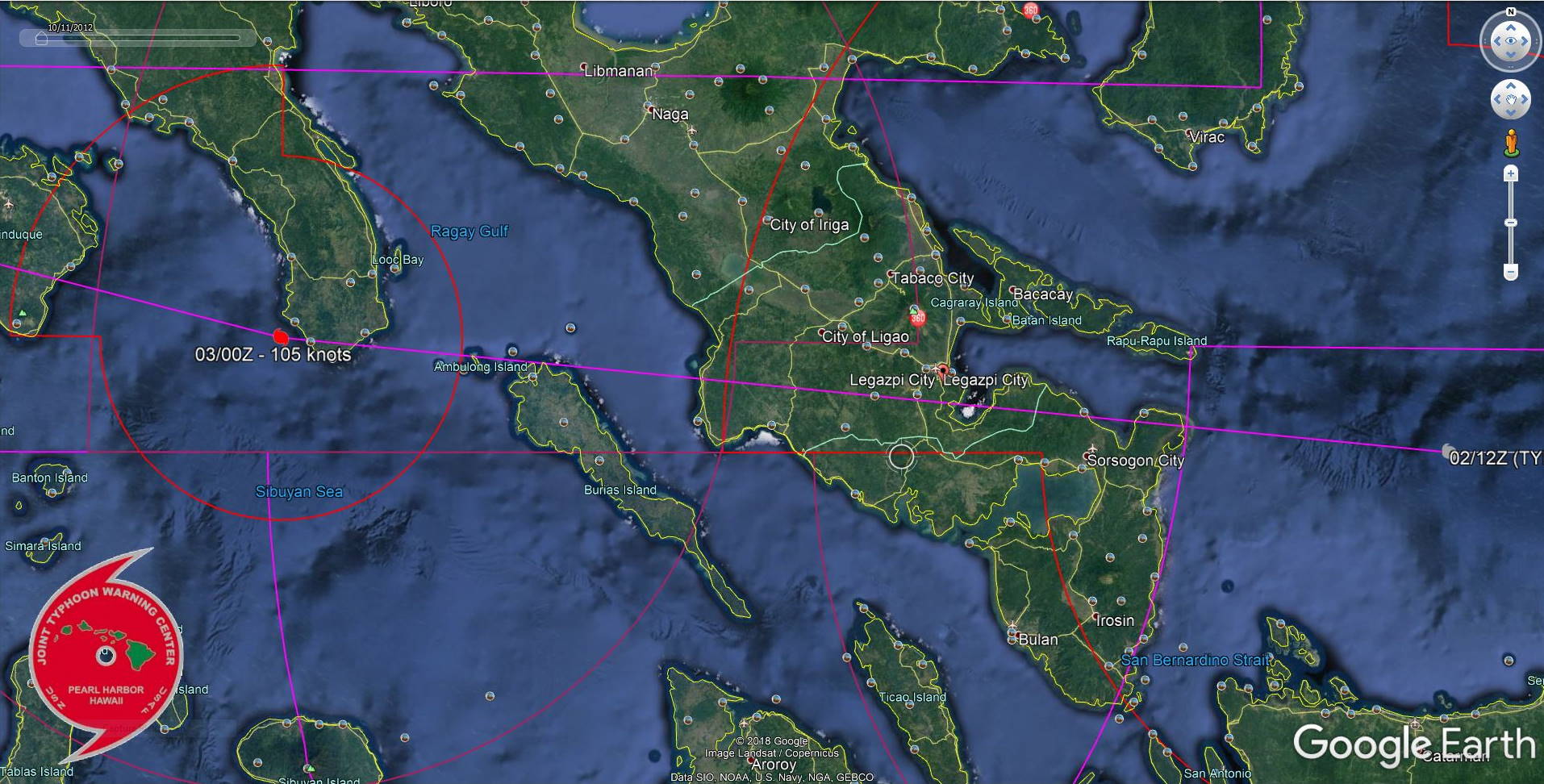The width and height of the screenshot is (1544, 784).
Task: Select the 02/12Z typhoon track point
Action: coord(1447,450)
